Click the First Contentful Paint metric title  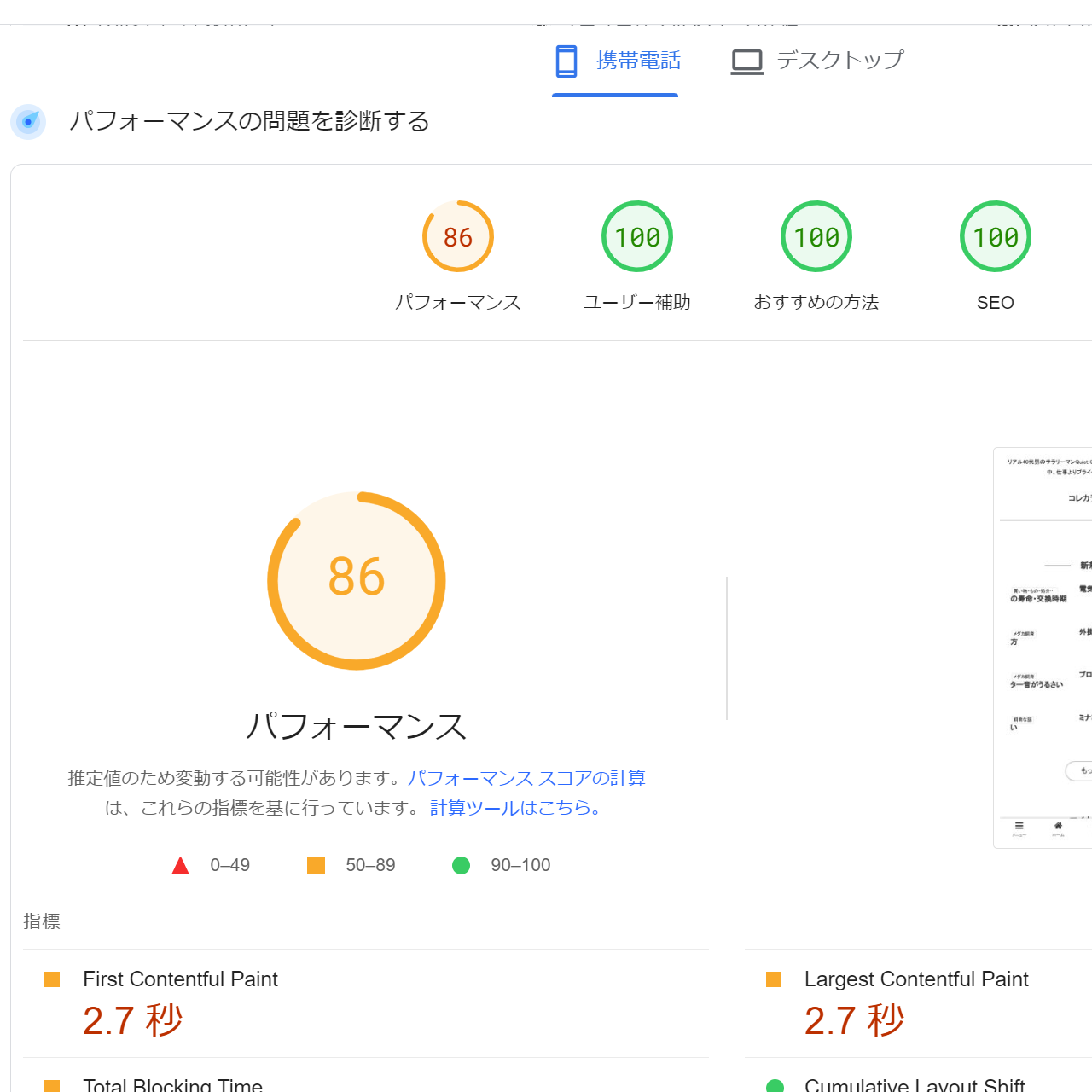pyautogui.click(x=180, y=979)
